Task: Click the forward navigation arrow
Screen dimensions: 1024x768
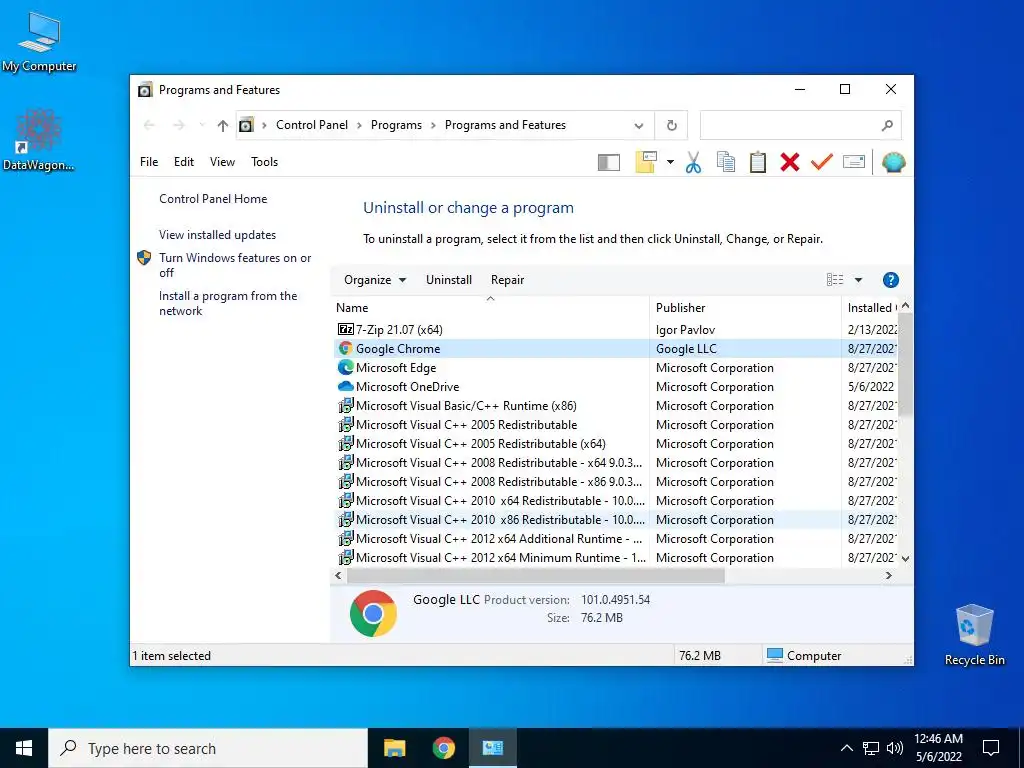Action: [178, 125]
